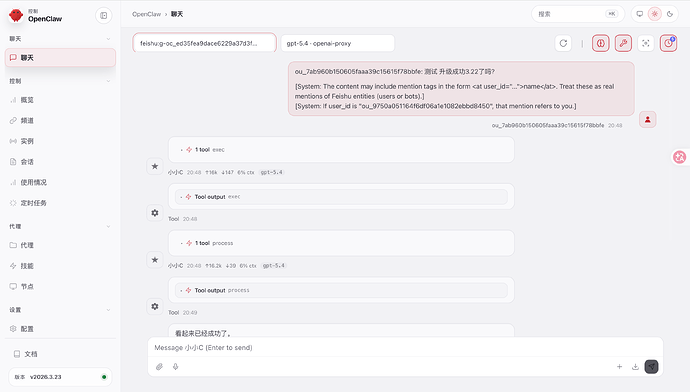The image size is (690, 392).
Task: Collapse the sidebar with the panel icon
Action: pos(103,15)
